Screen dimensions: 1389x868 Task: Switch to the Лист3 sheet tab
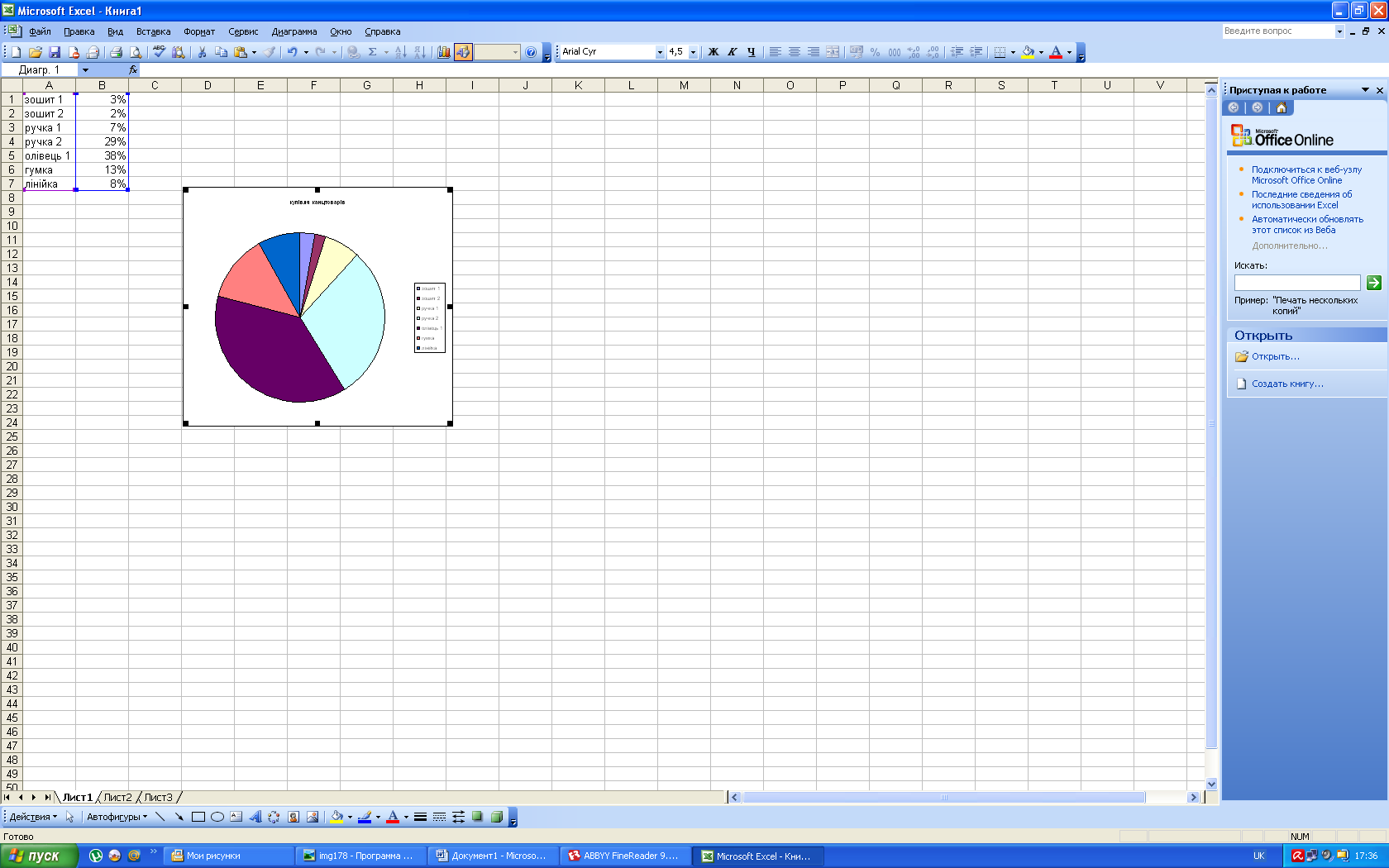[x=159, y=798]
